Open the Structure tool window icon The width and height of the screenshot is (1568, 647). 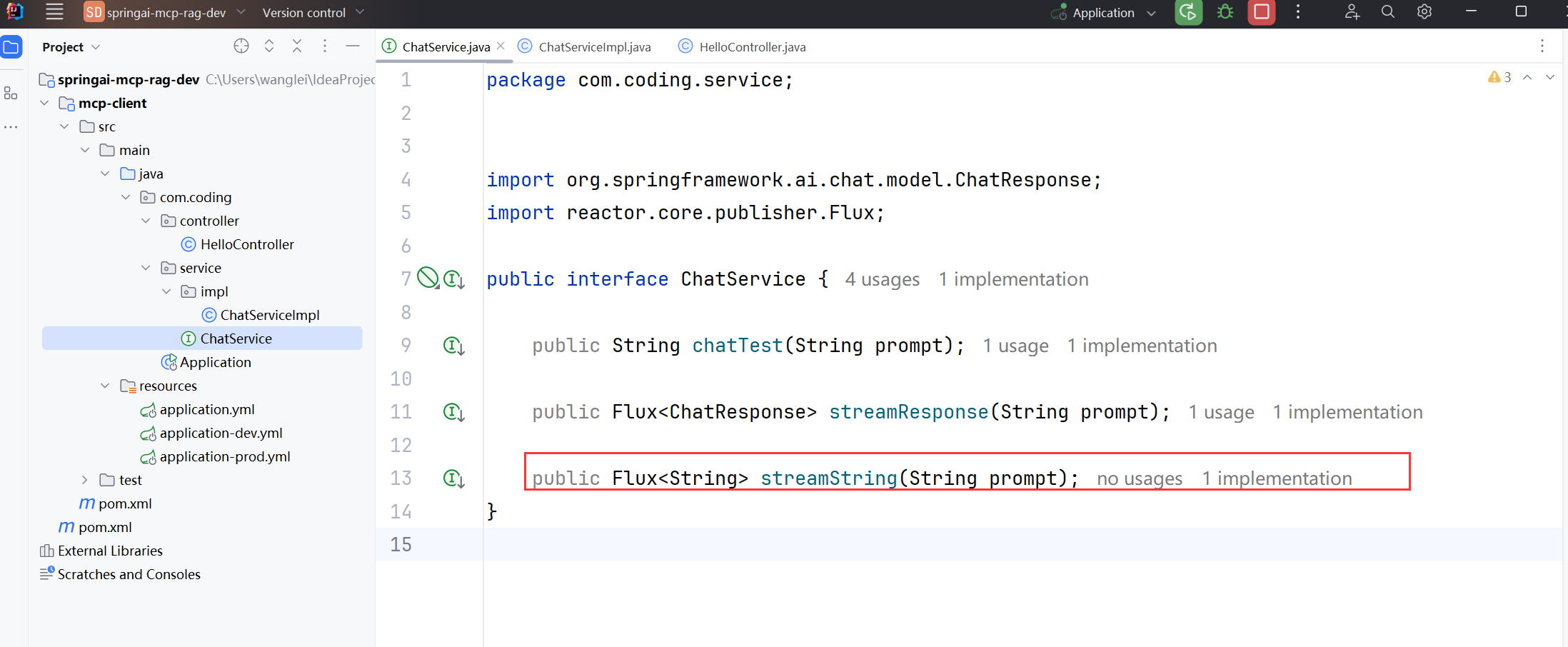pos(11,94)
